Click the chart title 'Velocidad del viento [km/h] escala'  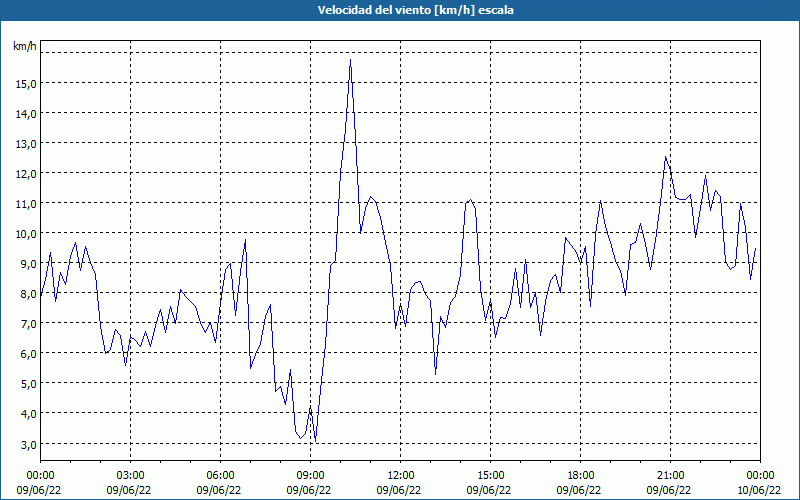(x=415, y=10)
